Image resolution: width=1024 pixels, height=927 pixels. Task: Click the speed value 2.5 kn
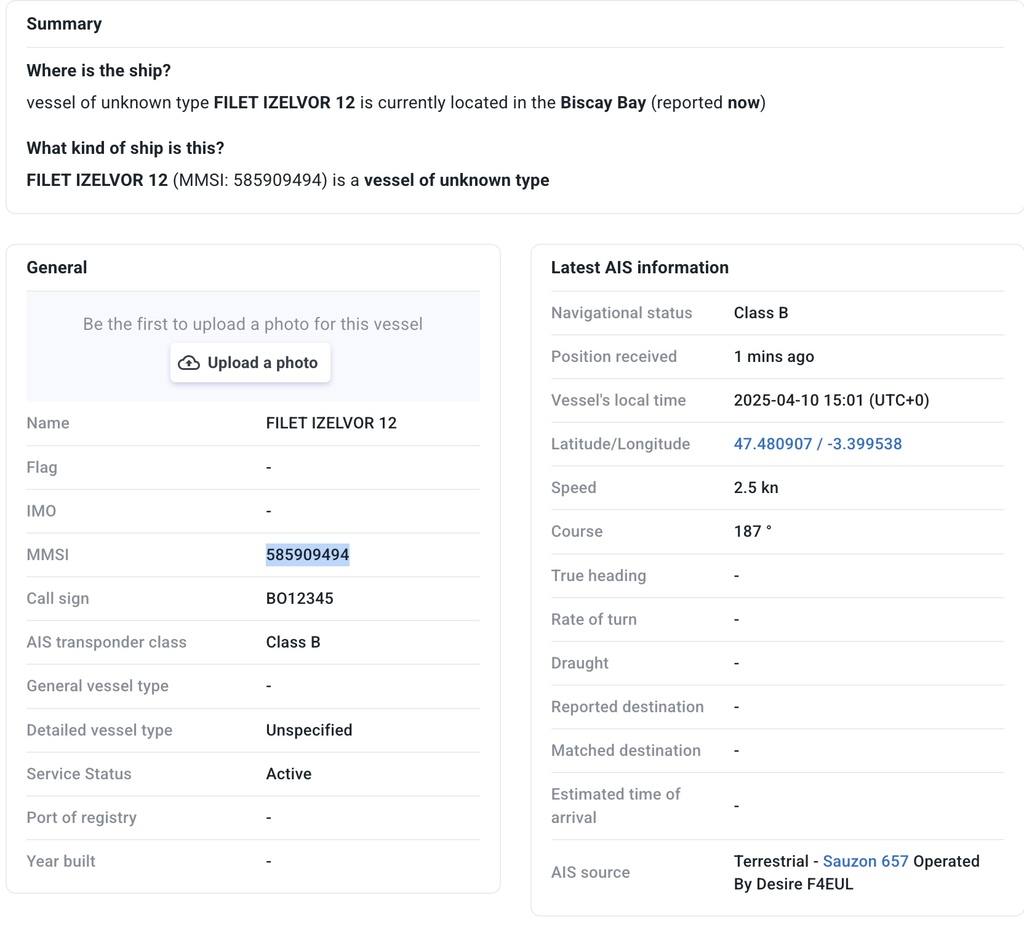(x=756, y=487)
